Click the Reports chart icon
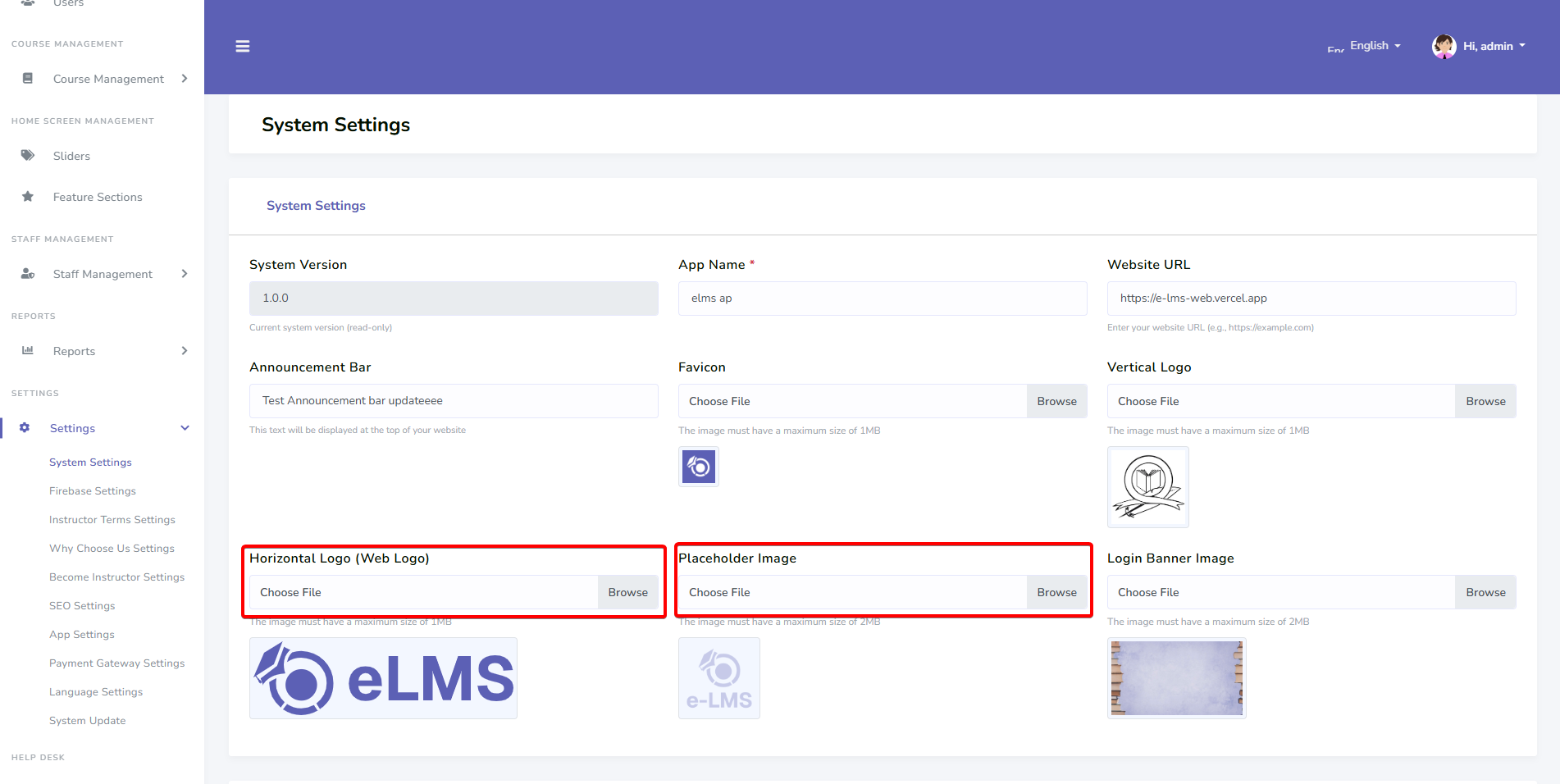Screen dimensions: 1560x784 tap(28, 351)
